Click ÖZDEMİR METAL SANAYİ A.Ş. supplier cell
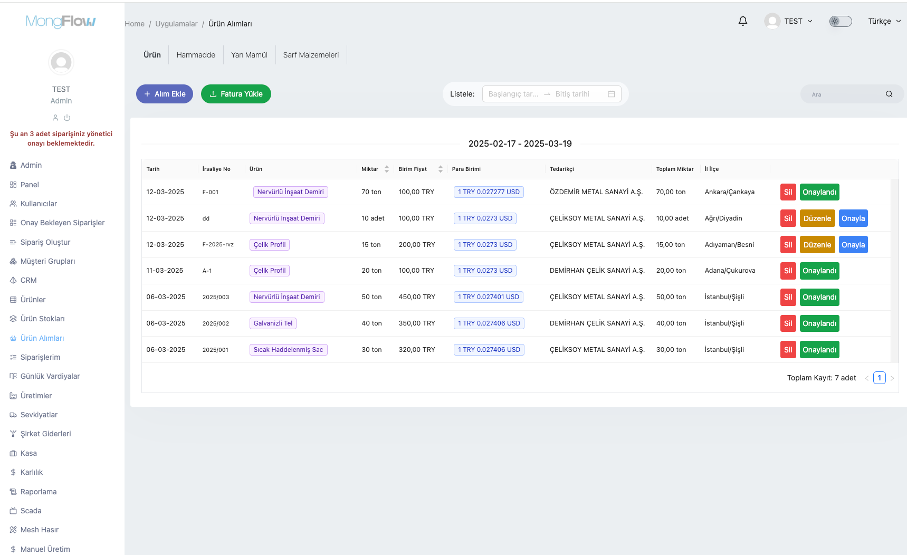908x556 pixels. [x=596, y=192]
